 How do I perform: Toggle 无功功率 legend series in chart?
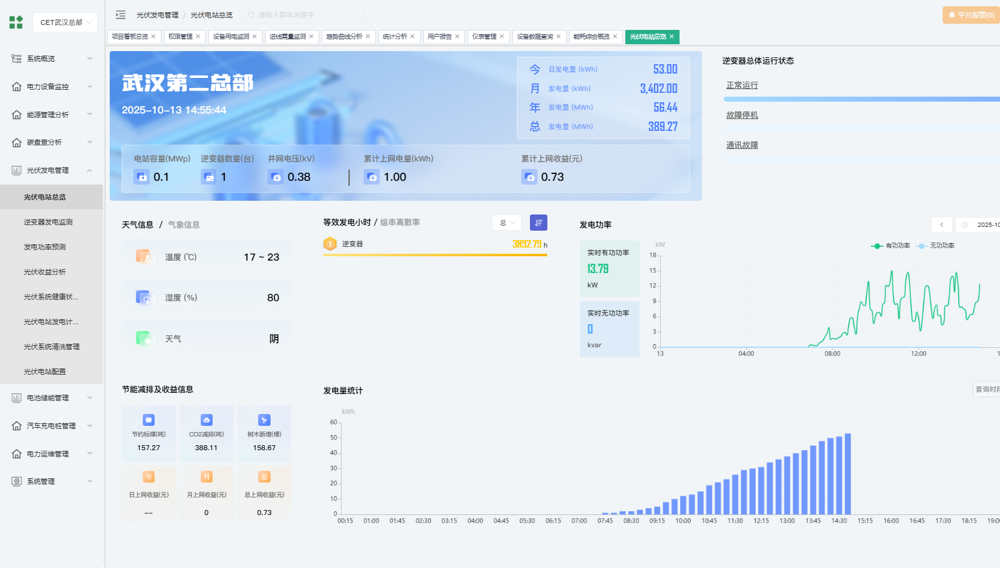tap(936, 245)
